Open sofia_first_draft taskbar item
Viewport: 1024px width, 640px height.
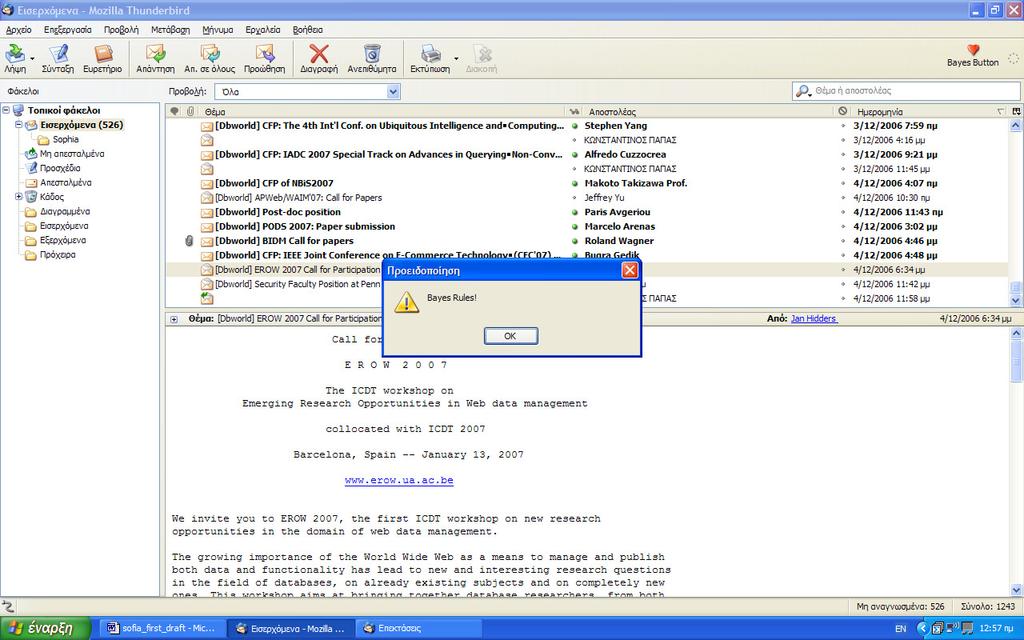point(161,628)
